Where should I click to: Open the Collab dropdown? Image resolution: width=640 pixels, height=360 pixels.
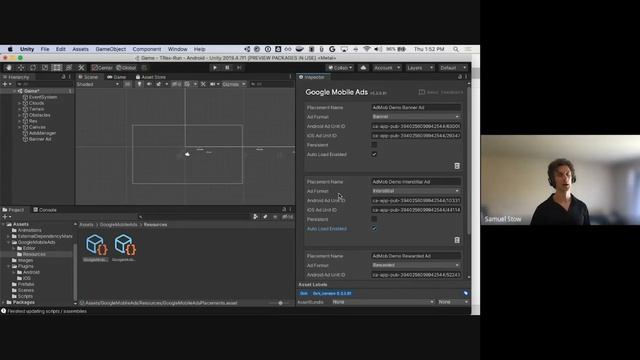340,68
